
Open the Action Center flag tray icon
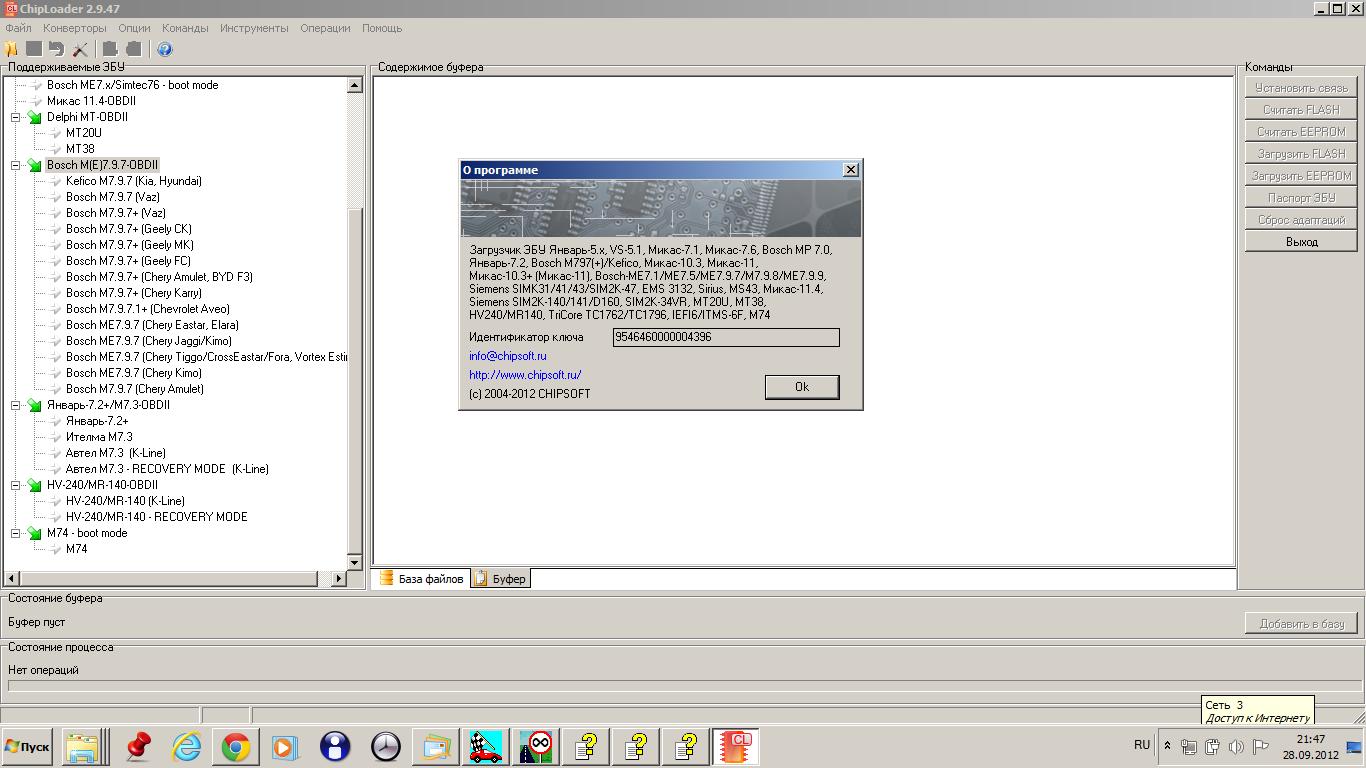[x=1260, y=747]
